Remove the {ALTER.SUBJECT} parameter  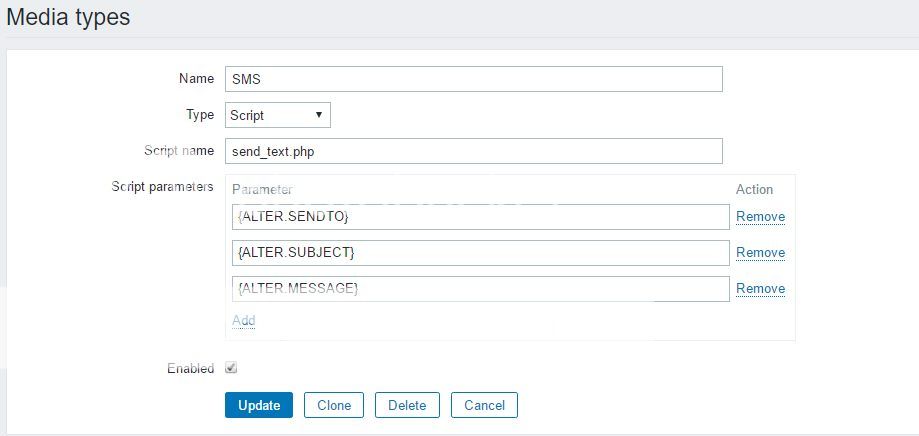click(760, 253)
